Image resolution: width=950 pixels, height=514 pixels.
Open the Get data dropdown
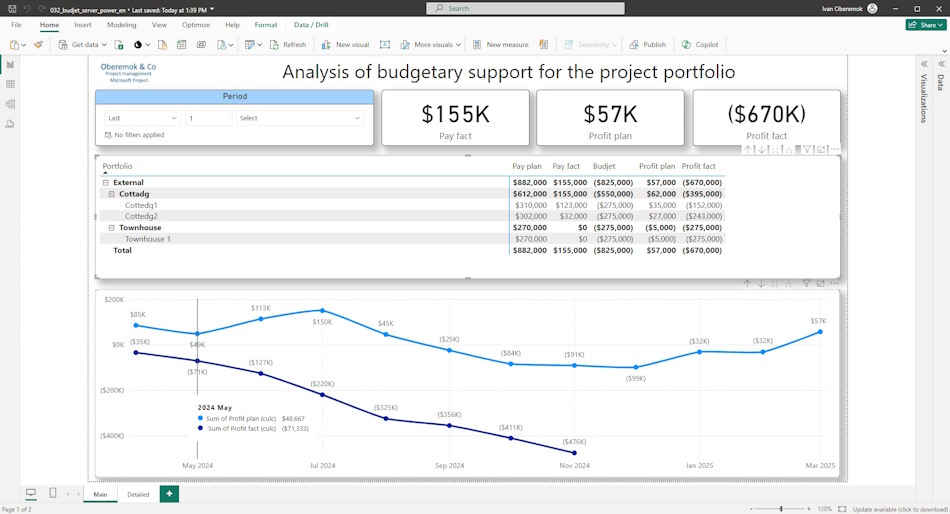82,44
